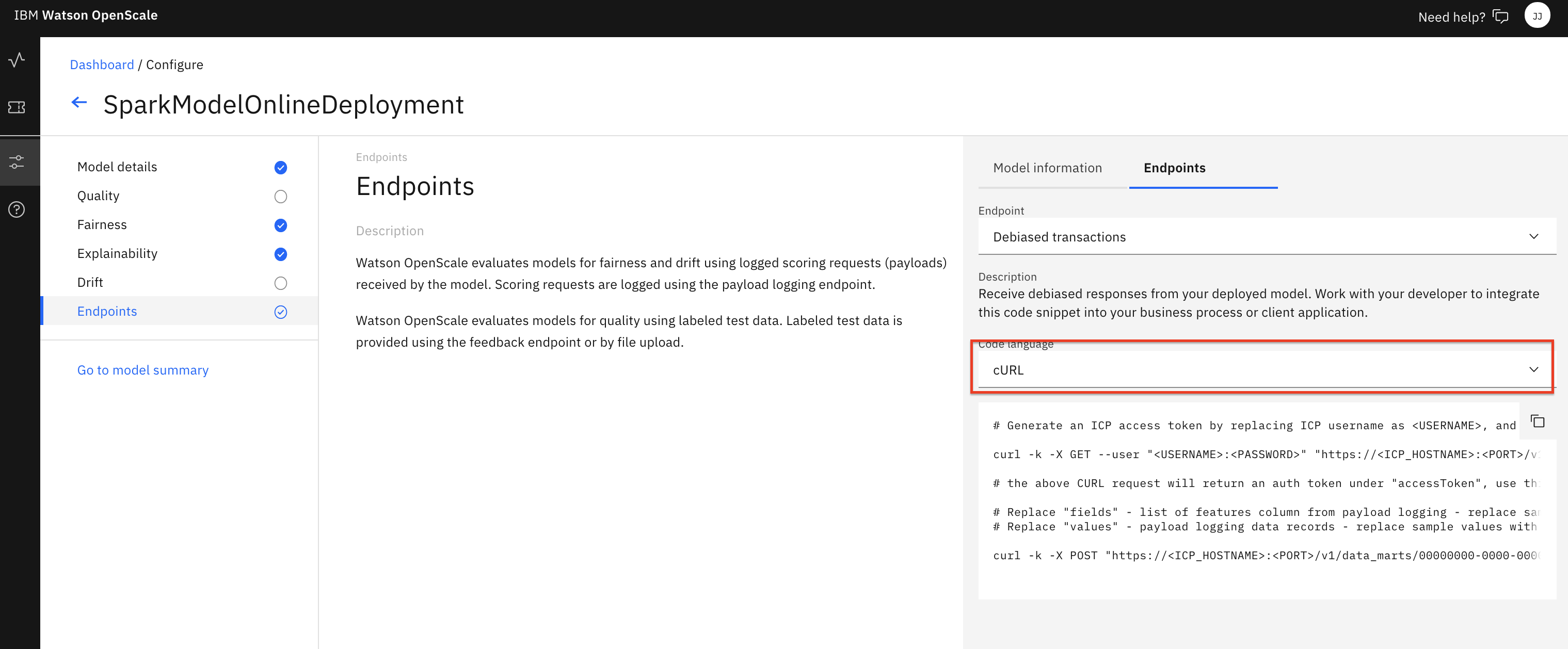Open the insights activity icon in sidebar
Image resolution: width=1568 pixels, height=649 pixels.
pyautogui.click(x=17, y=60)
